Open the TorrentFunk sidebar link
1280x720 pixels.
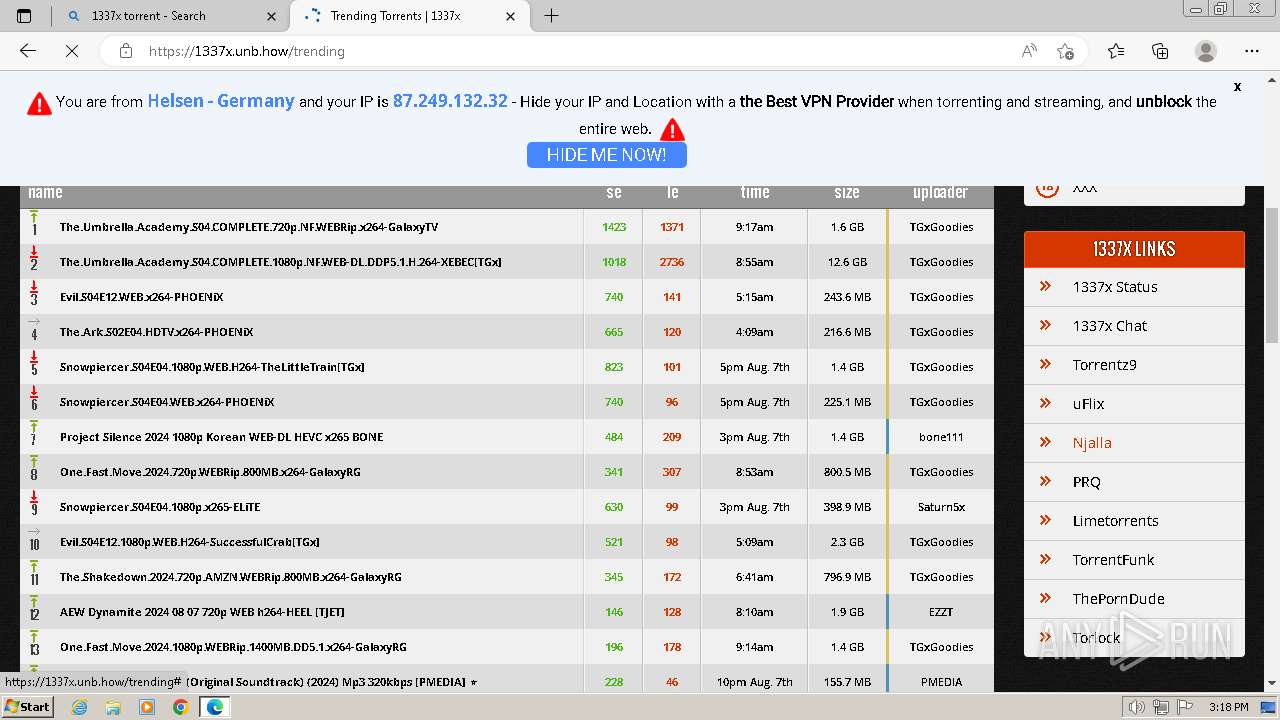point(1113,560)
